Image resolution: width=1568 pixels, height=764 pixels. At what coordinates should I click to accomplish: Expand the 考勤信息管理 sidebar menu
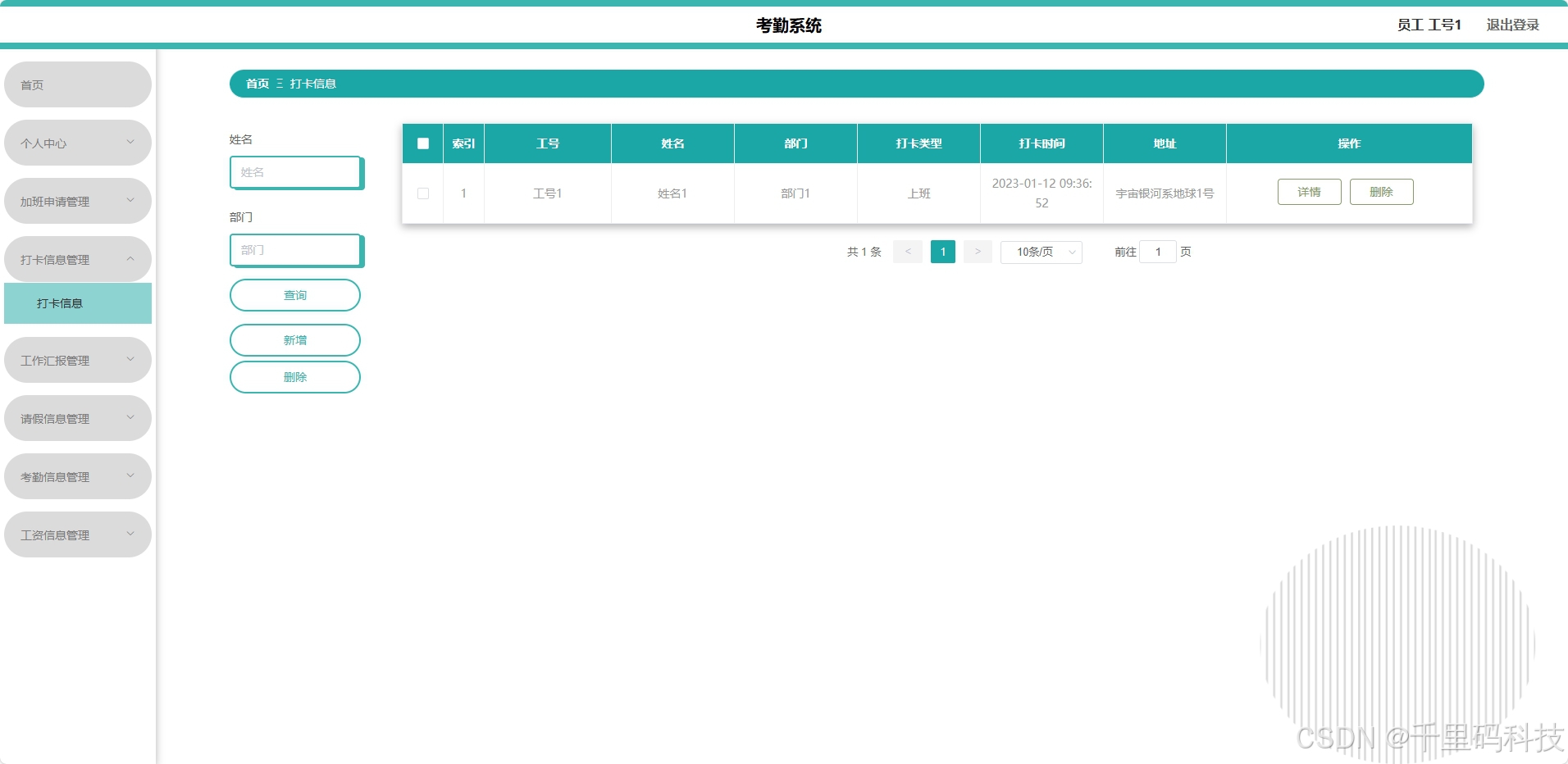pos(78,476)
